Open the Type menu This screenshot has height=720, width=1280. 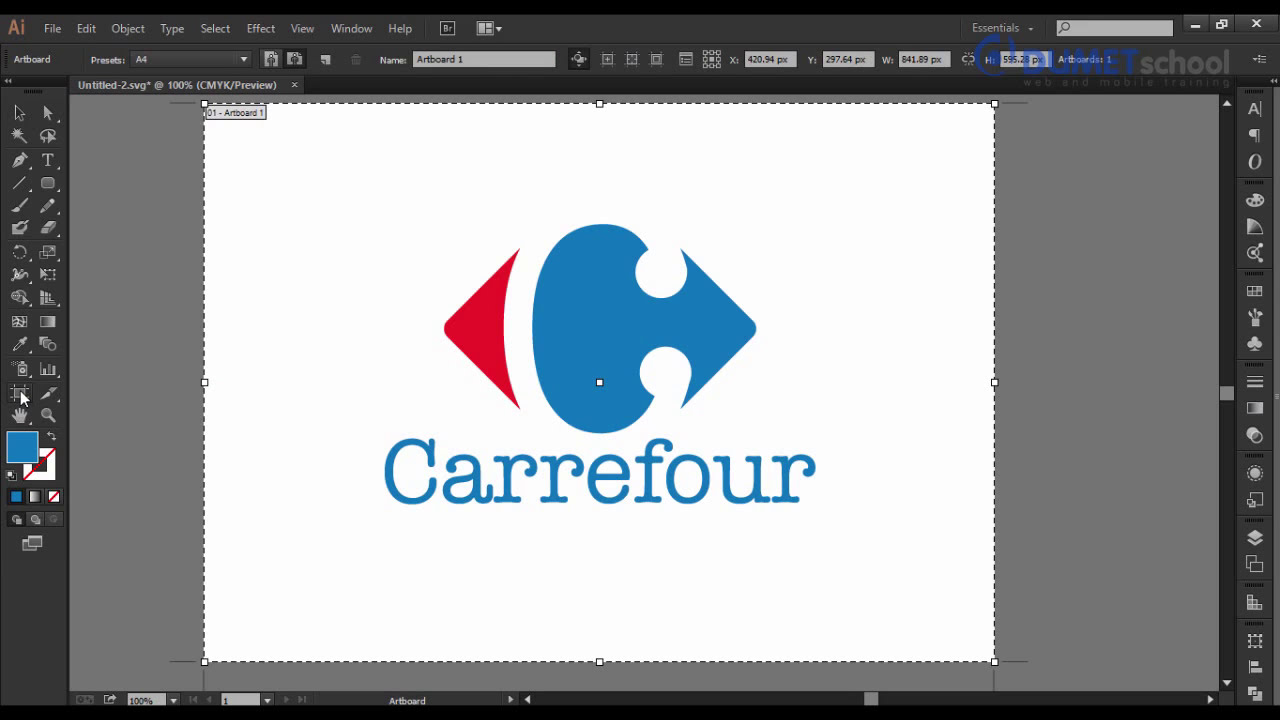point(172,28)
